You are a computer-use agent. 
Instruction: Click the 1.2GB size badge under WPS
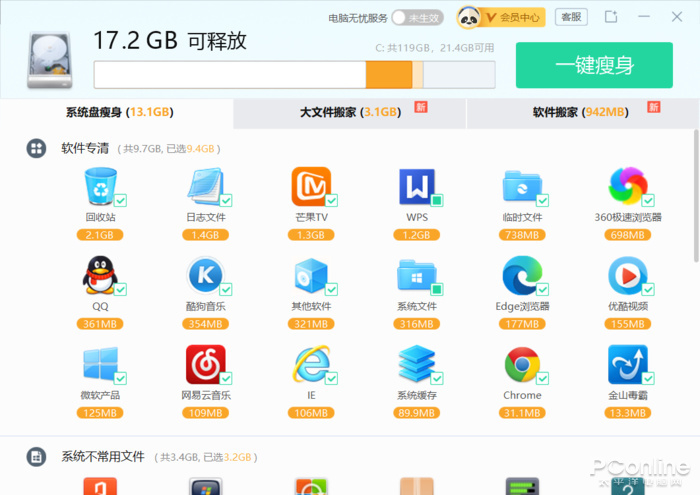[x=417, y=235]
